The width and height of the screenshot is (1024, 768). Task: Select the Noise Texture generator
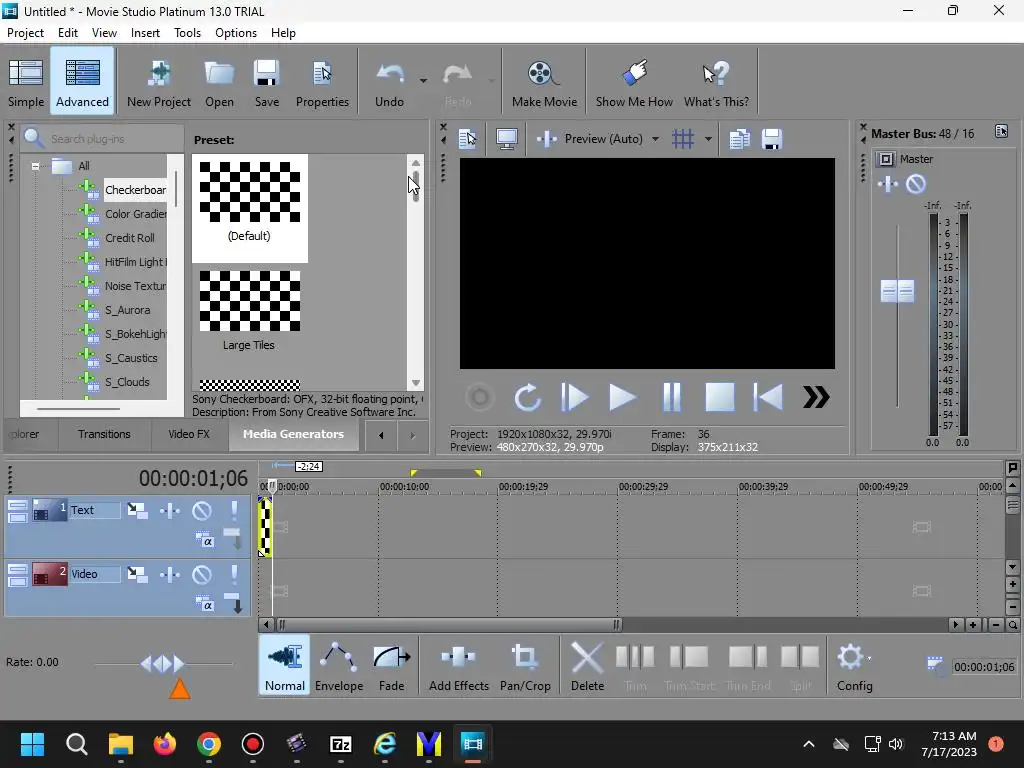135,286
